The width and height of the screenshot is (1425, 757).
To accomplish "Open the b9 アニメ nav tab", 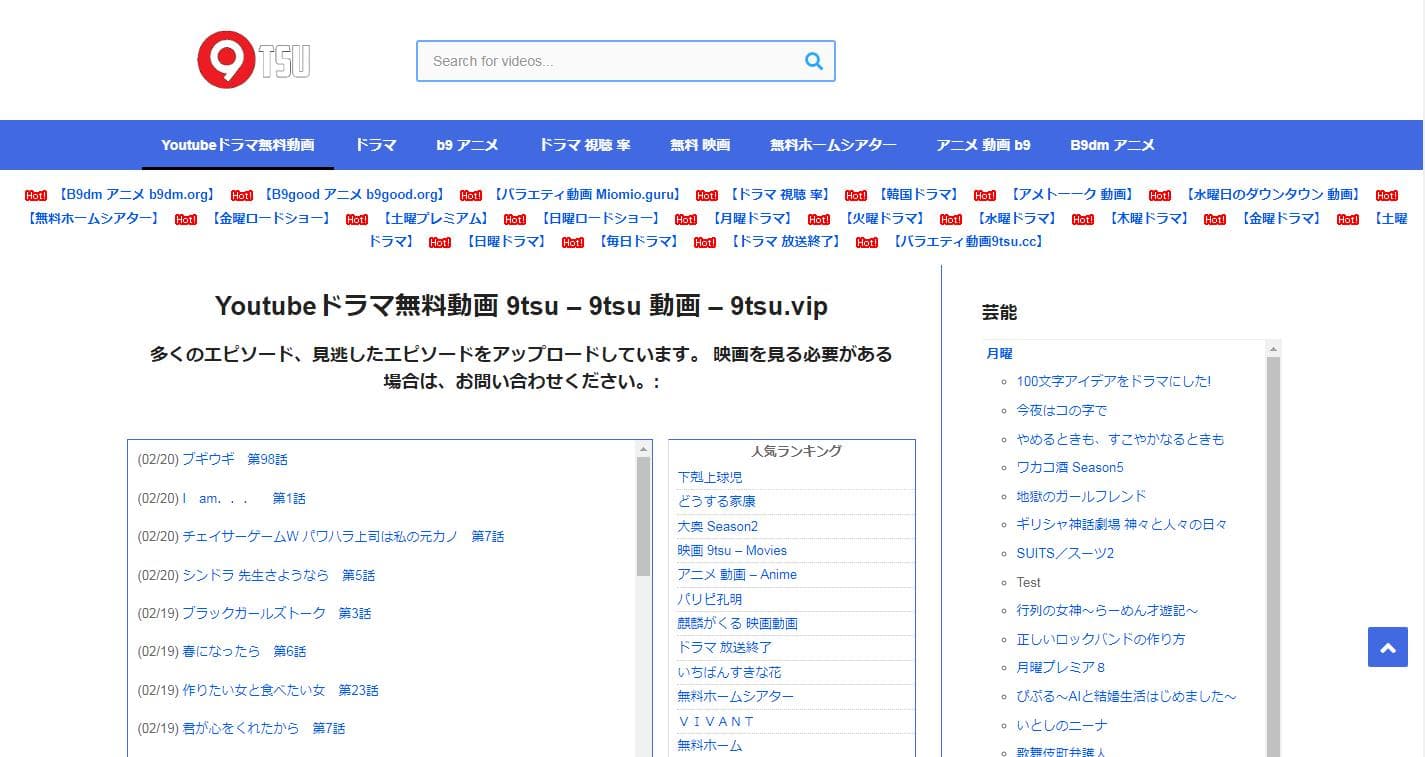I will 467,145.
